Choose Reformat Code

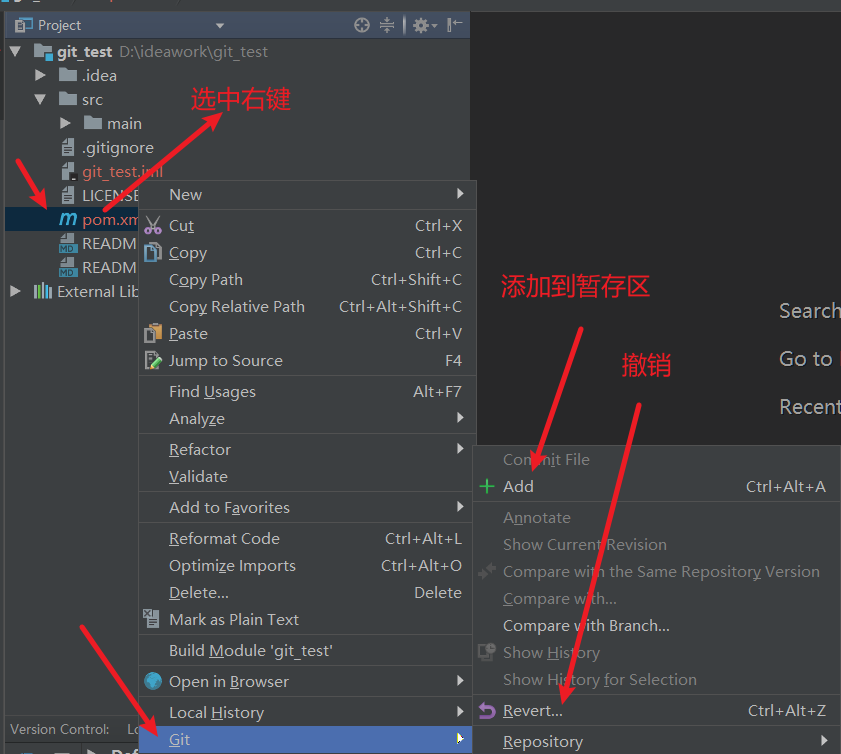(x=307, y=538)
